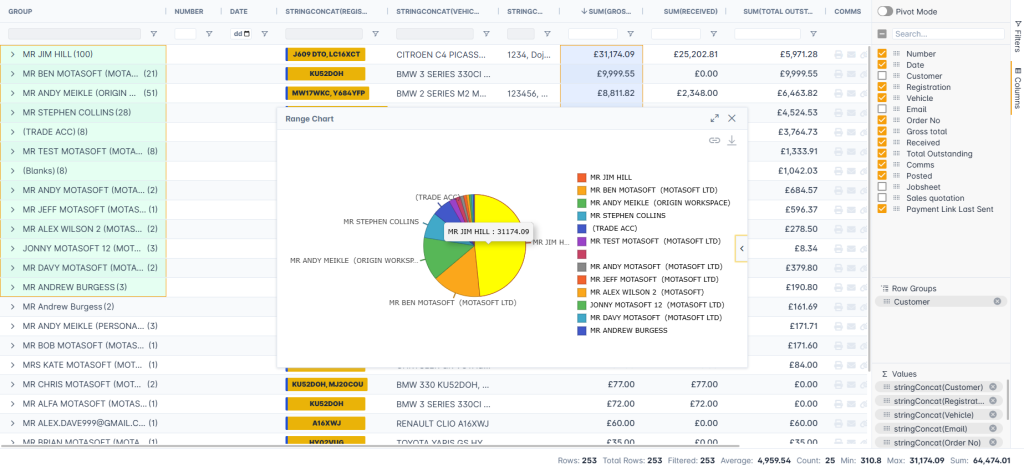Click the column Search field
1024x471 pixels.
click(x=948, y=34)
